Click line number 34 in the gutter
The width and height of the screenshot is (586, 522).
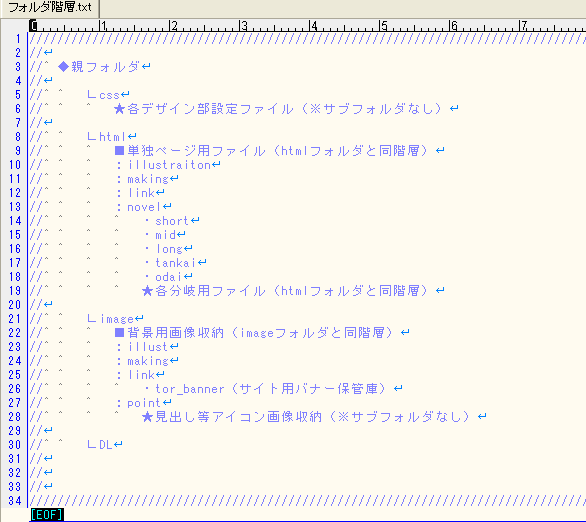[x=15, y=501]
